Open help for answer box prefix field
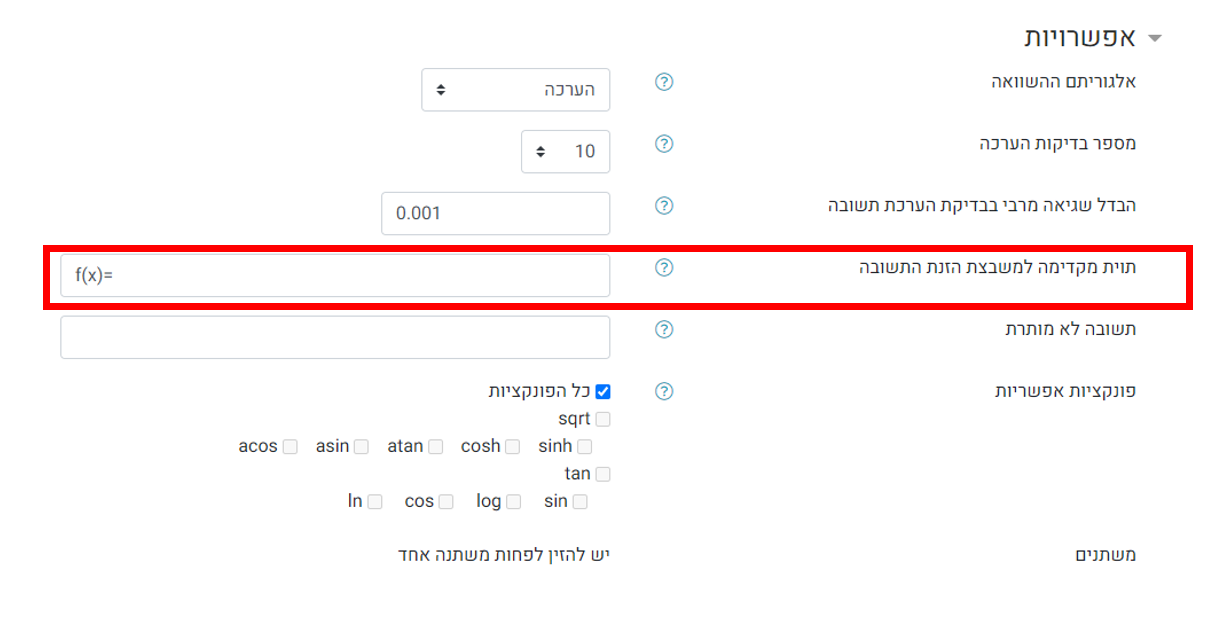Image resolution: width=1224 pixels, height=624 pixels. click(664, 268)
